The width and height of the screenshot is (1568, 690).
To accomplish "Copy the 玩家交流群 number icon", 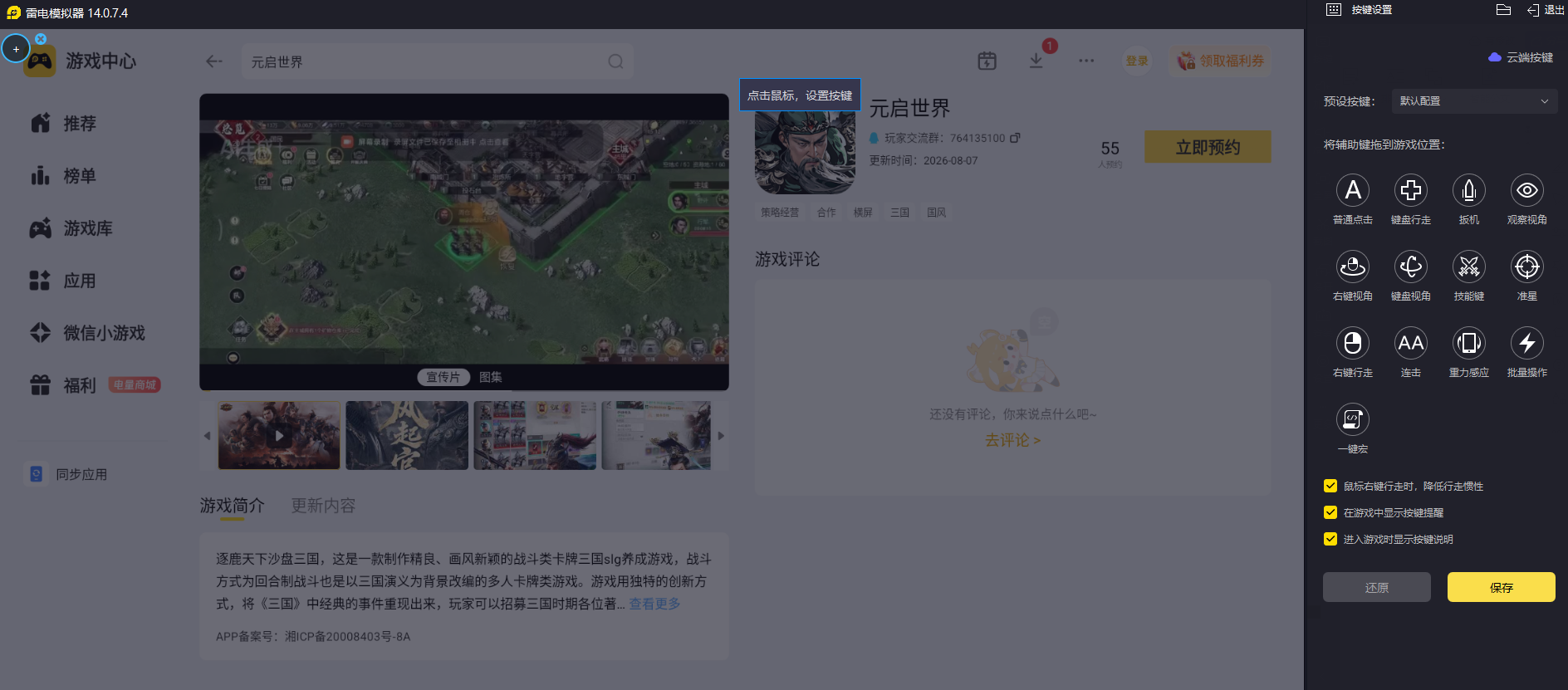I will (x=1015, y=138).
